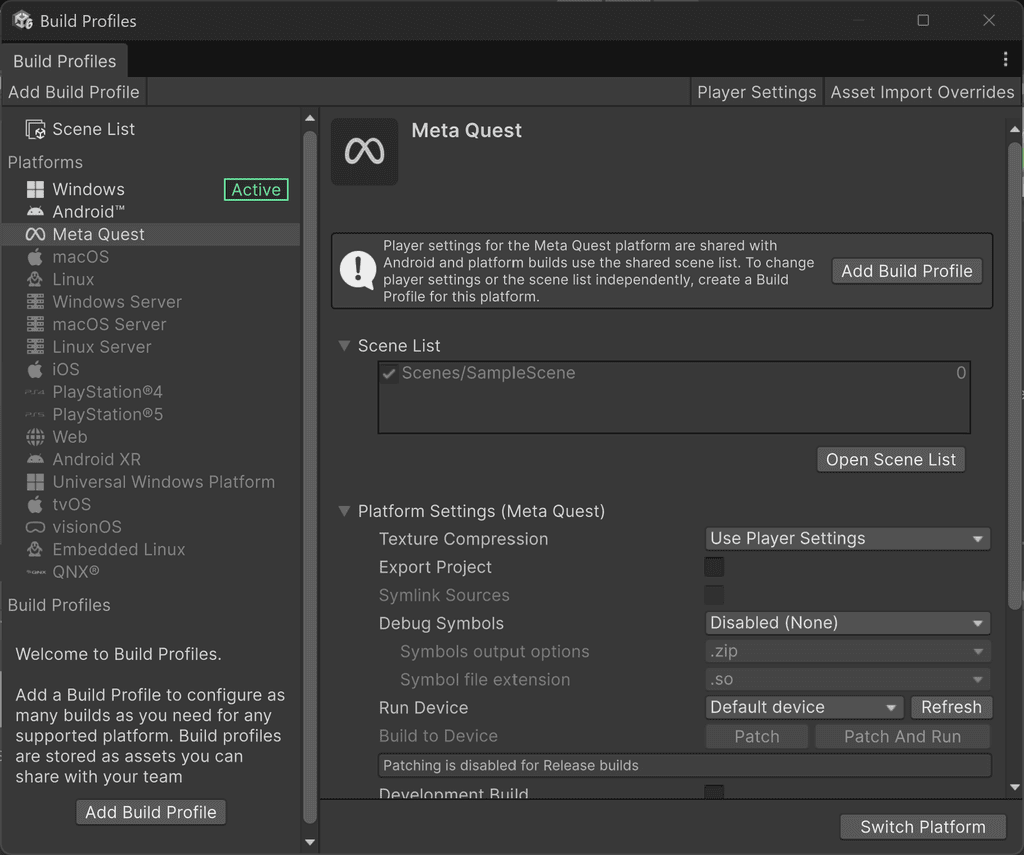Click the visionOS headset icon
This screenshot has height=855, width=1024.
(x=35, y=527)
